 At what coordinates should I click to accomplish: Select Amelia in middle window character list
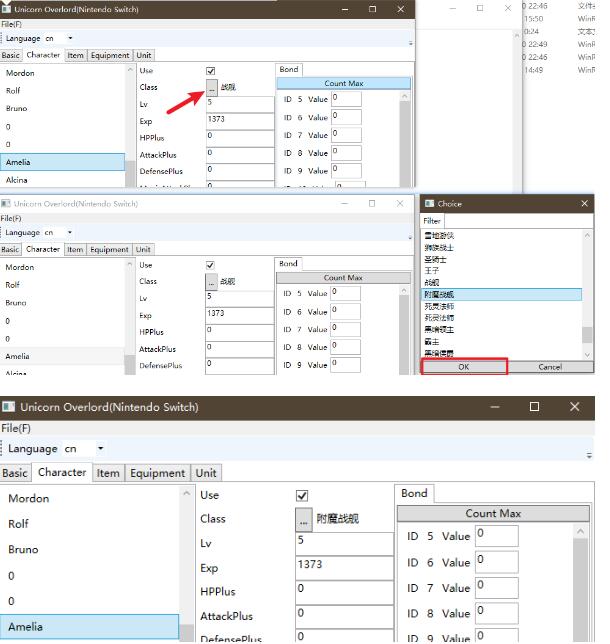(x=62, y=356)
